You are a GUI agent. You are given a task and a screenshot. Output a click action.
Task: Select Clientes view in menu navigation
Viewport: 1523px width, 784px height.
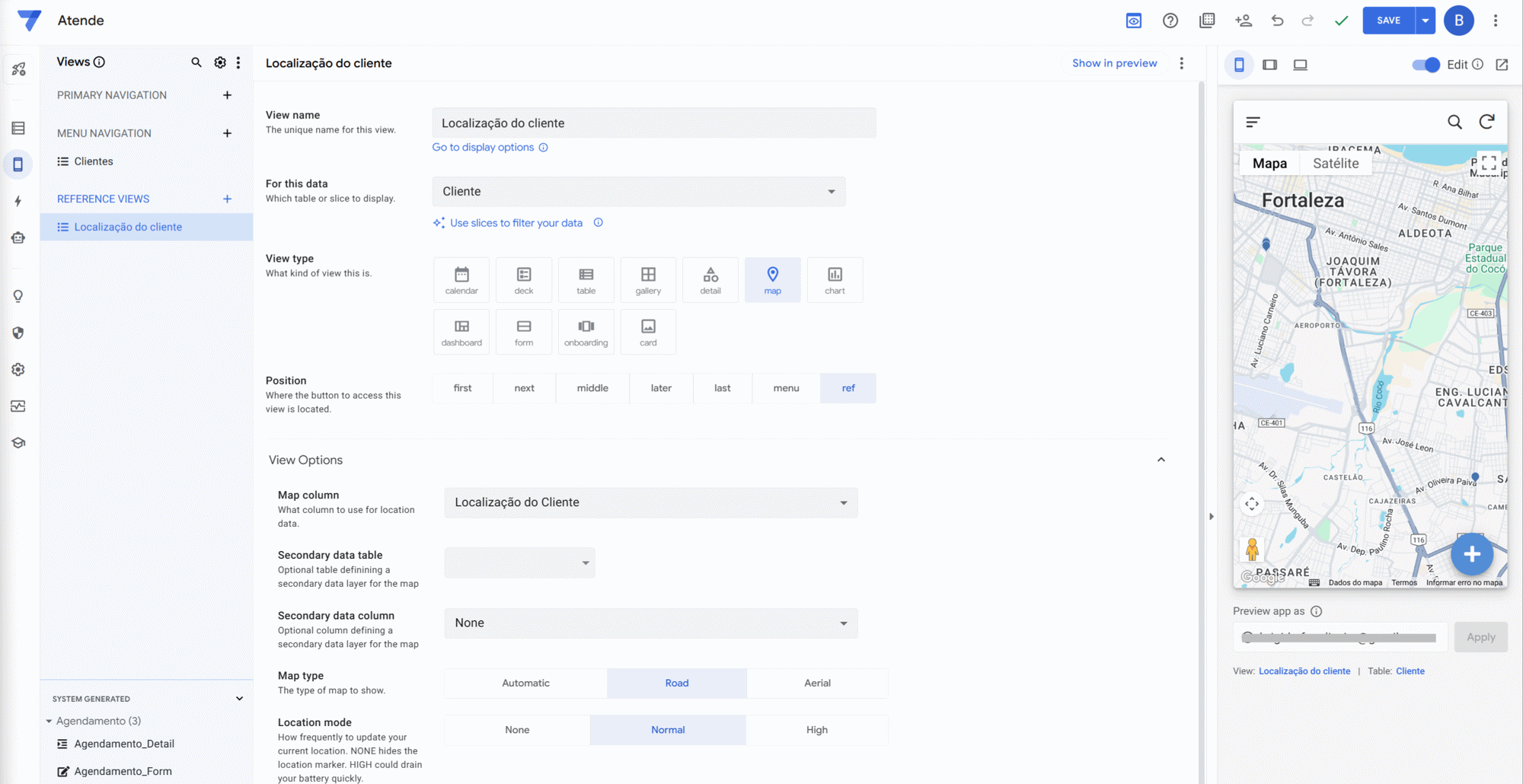click(x=94, y=161)
